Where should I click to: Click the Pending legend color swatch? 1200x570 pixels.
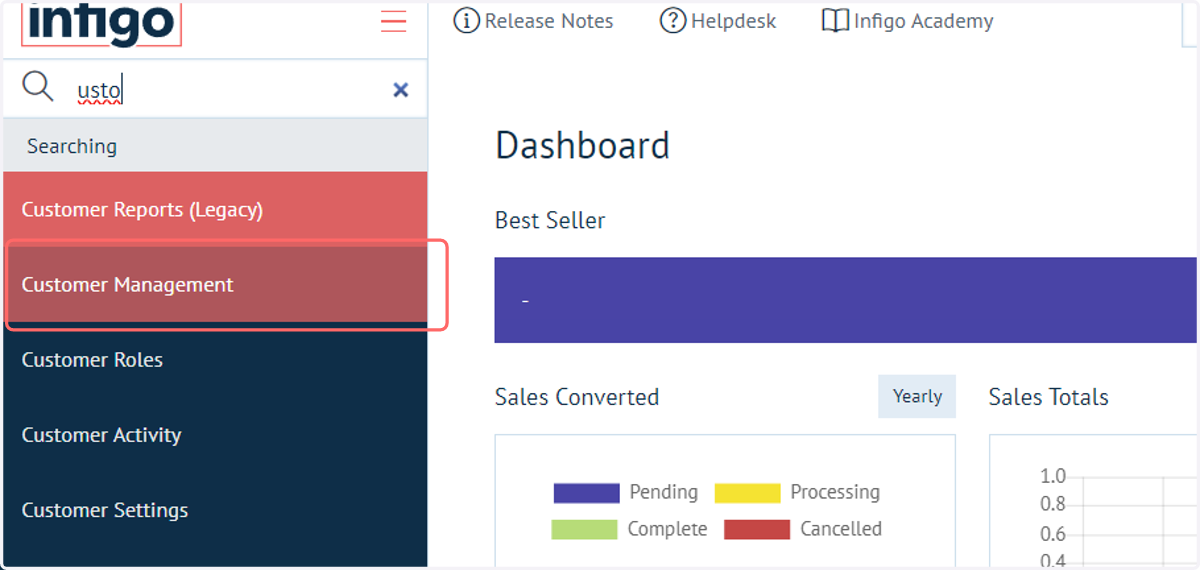(x=586, y=492)
